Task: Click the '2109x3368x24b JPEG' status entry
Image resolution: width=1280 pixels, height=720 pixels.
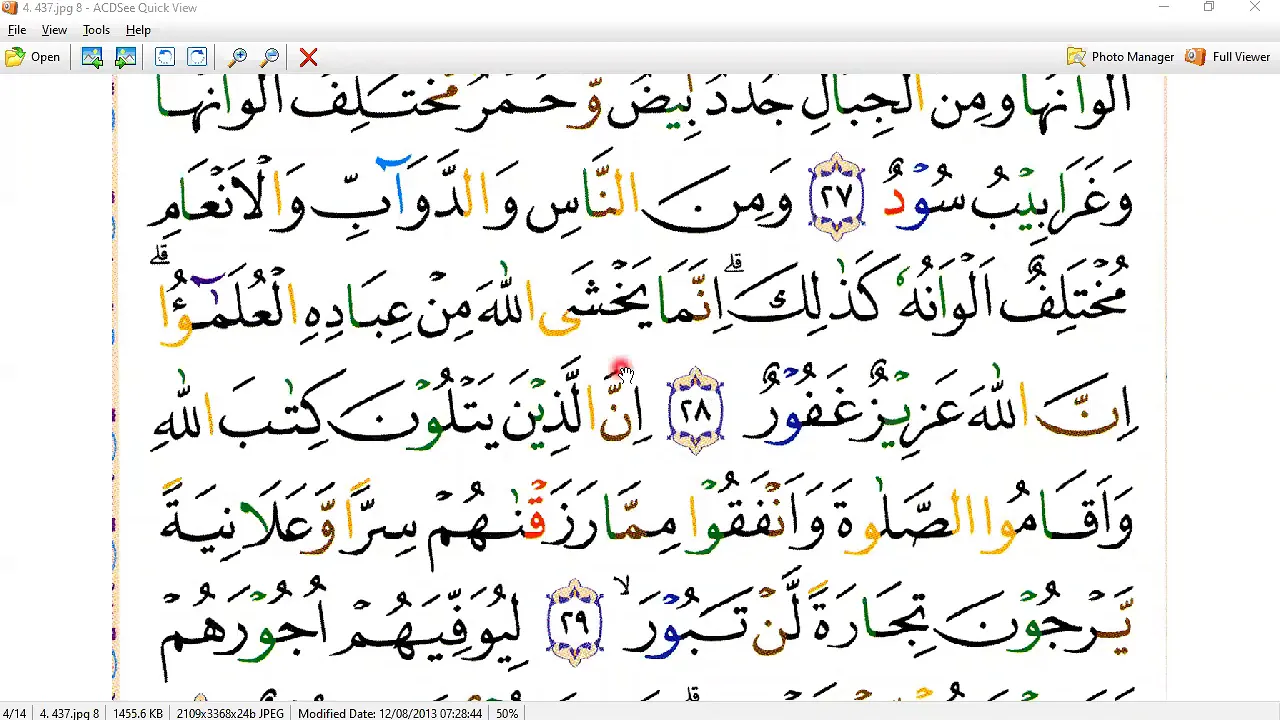Action: 231,713
